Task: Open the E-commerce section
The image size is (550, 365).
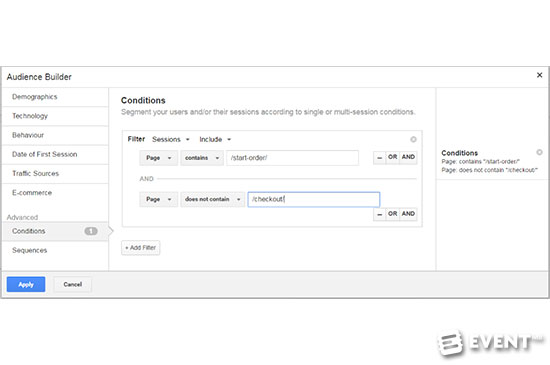Action: [x=55, y=193]
